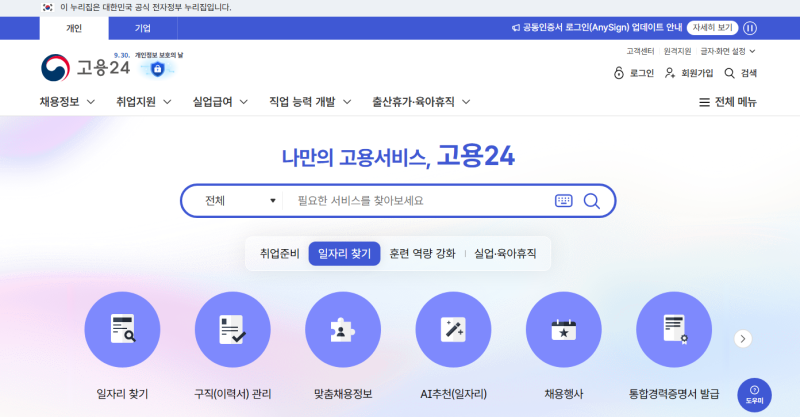Open search via the 검색 magnifier
The width and height of the screenshot is (800, 417).
pyautogui.click(x=730, y=73)
